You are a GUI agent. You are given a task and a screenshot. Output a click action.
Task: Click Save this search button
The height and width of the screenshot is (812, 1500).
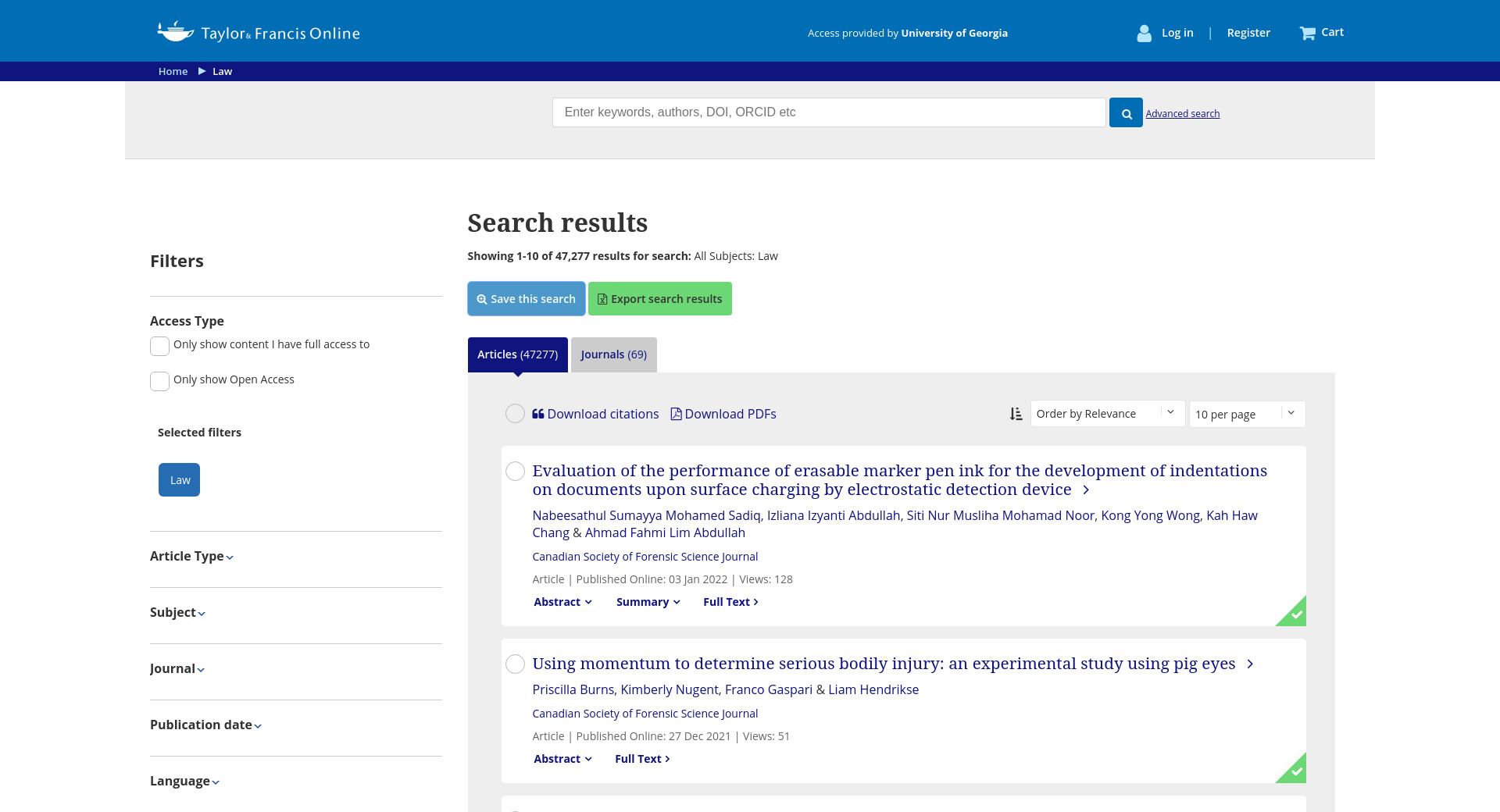526,299
